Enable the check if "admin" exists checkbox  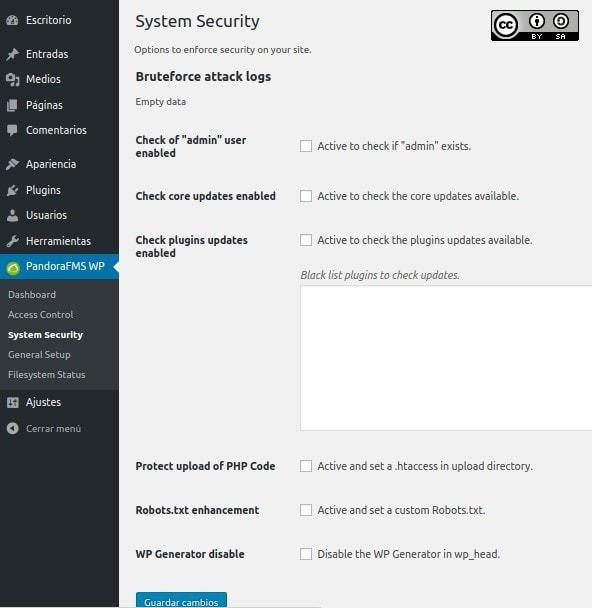pyautogui.click(x=306, y=146)
